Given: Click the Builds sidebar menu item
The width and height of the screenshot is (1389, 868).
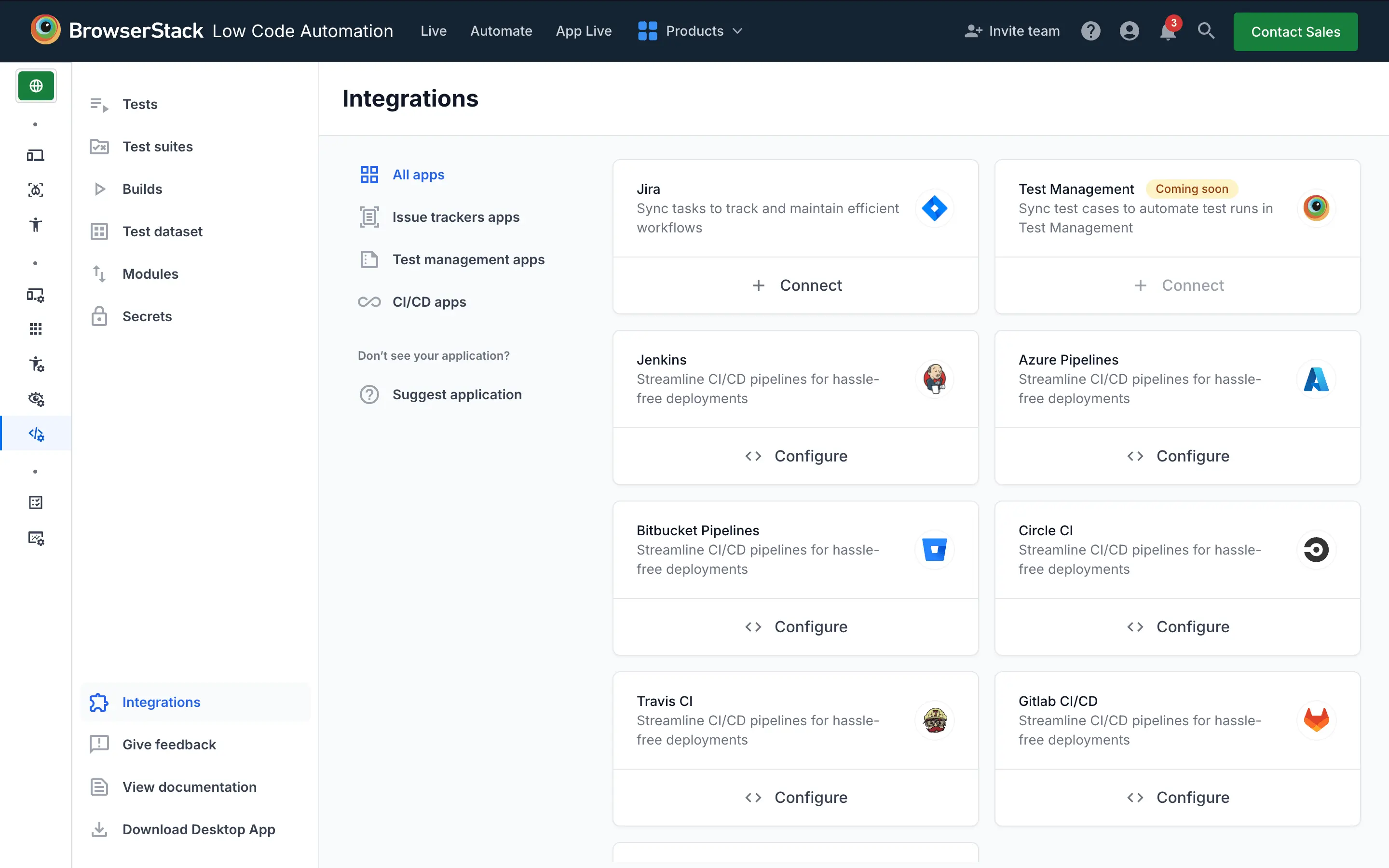Looking at the screenshot, I should click(140, 188).
